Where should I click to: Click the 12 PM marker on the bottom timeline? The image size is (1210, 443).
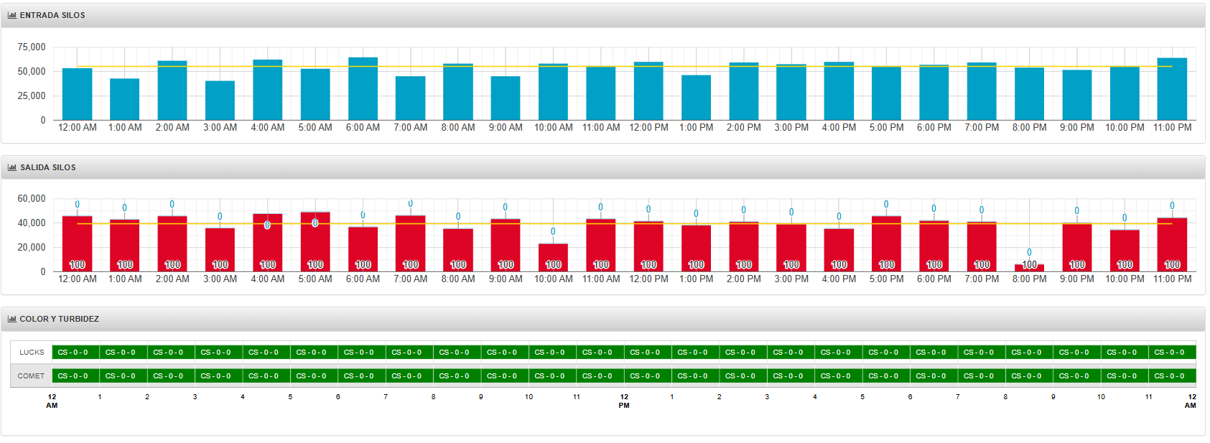coord(624,401)
